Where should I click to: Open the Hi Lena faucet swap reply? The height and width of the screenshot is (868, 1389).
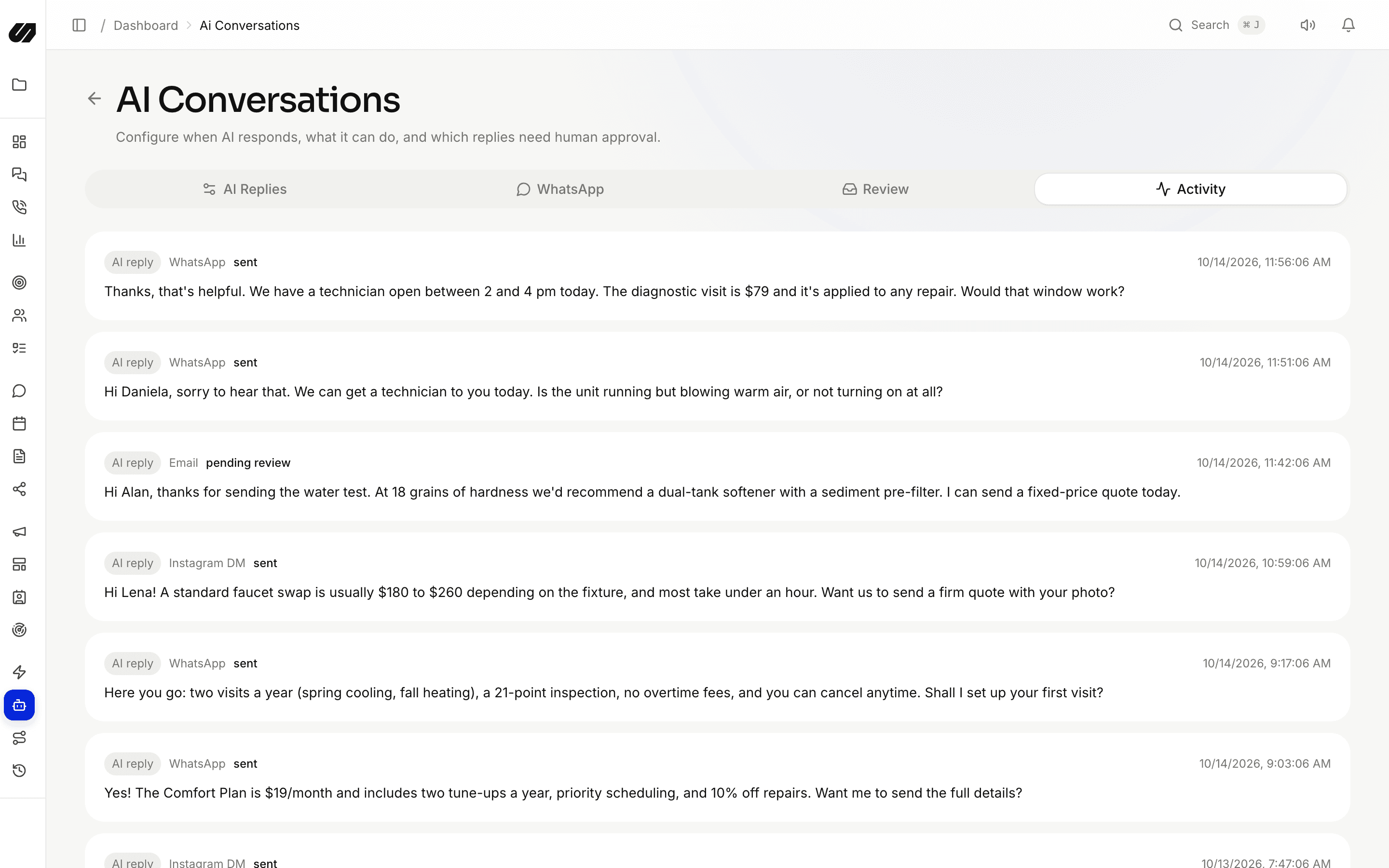[718, 577]
